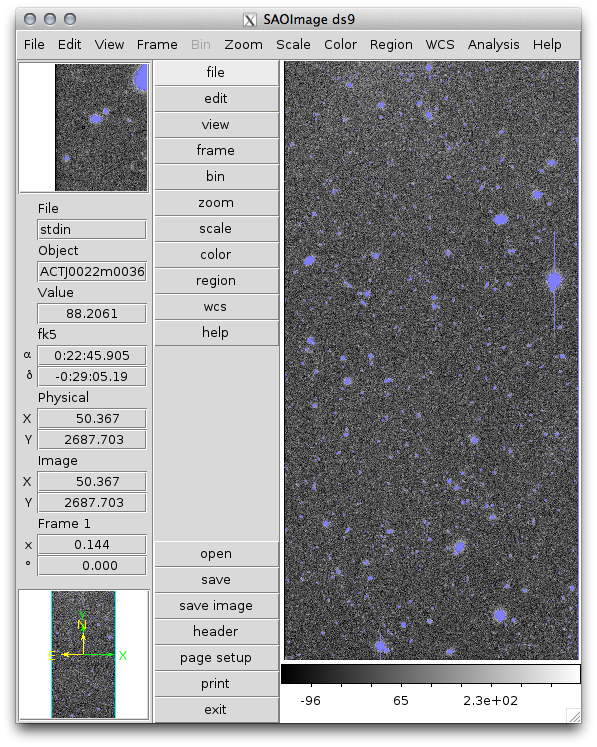Viewport: 597px width, 747px height.
Task: Click the pixel Value field showing 88.2061
Action: coord(91,313)
